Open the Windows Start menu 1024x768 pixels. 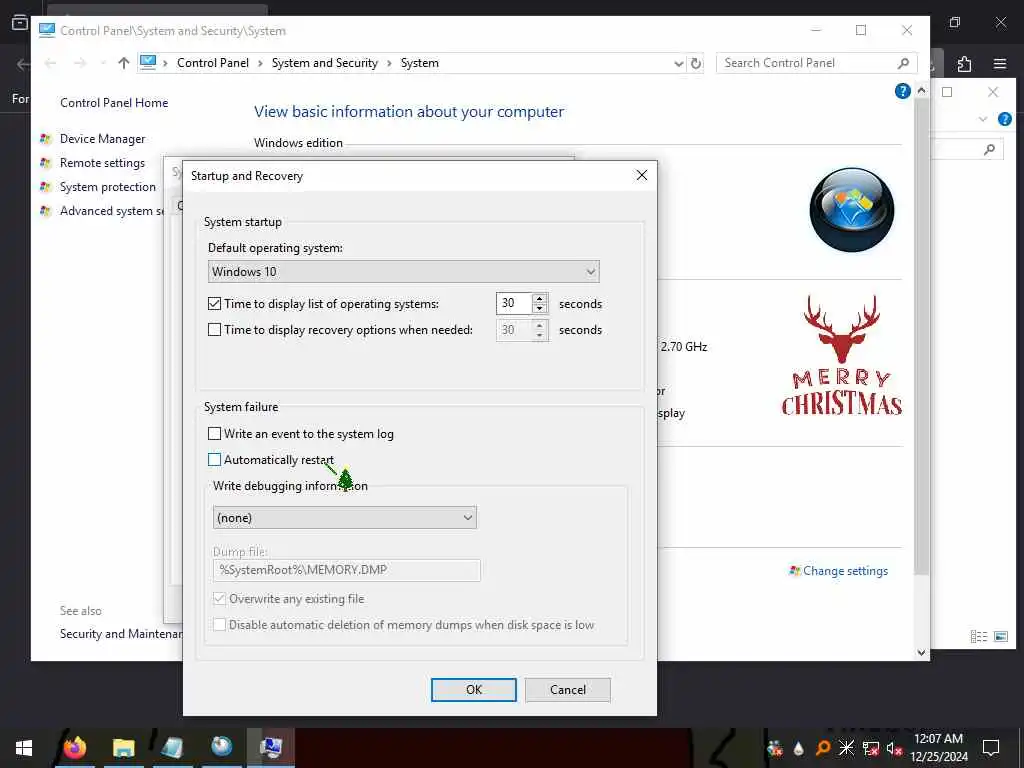click(24, 747)
